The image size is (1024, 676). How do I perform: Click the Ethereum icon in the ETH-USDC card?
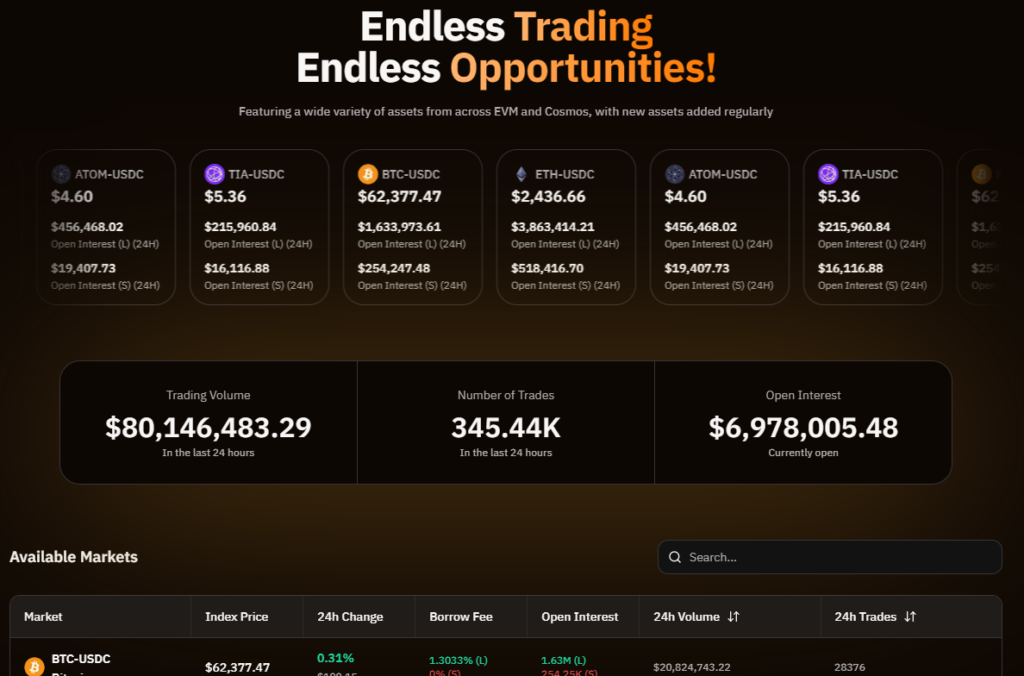coord(521,174)
